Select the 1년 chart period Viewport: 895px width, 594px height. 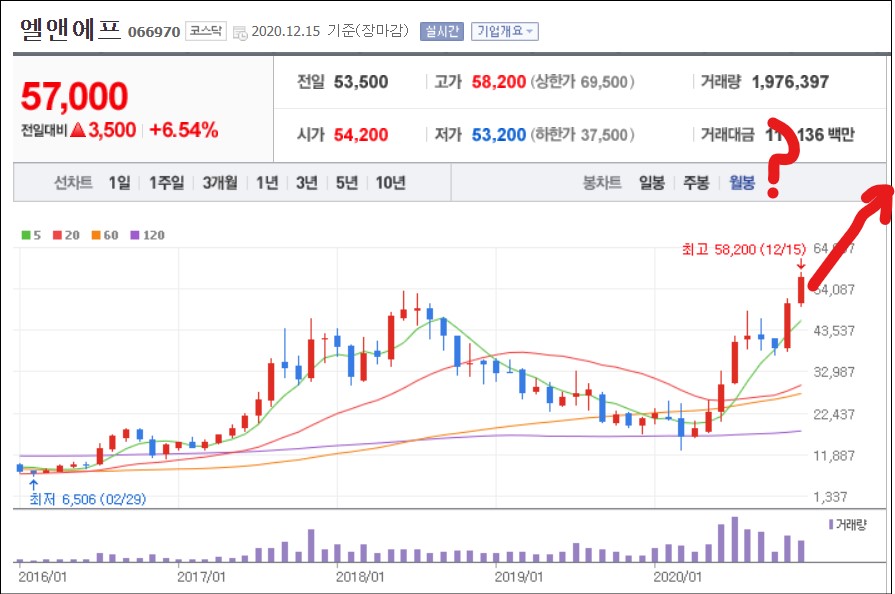coord(267,183)
